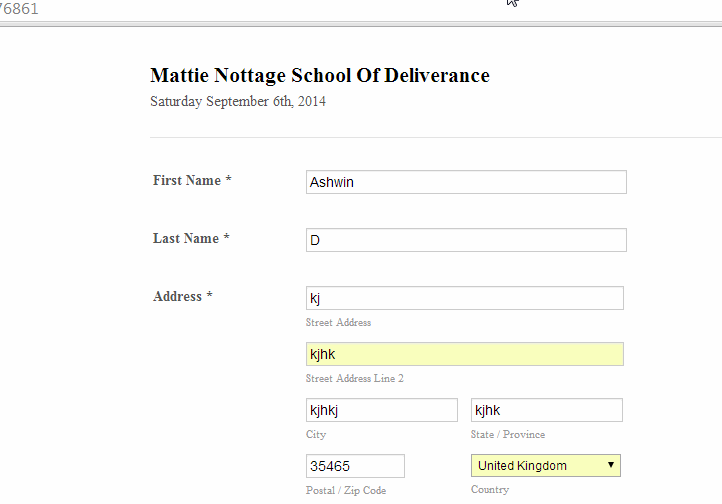
Task: Click the Street Address Line 2 caption
Action: coord(354,379)
